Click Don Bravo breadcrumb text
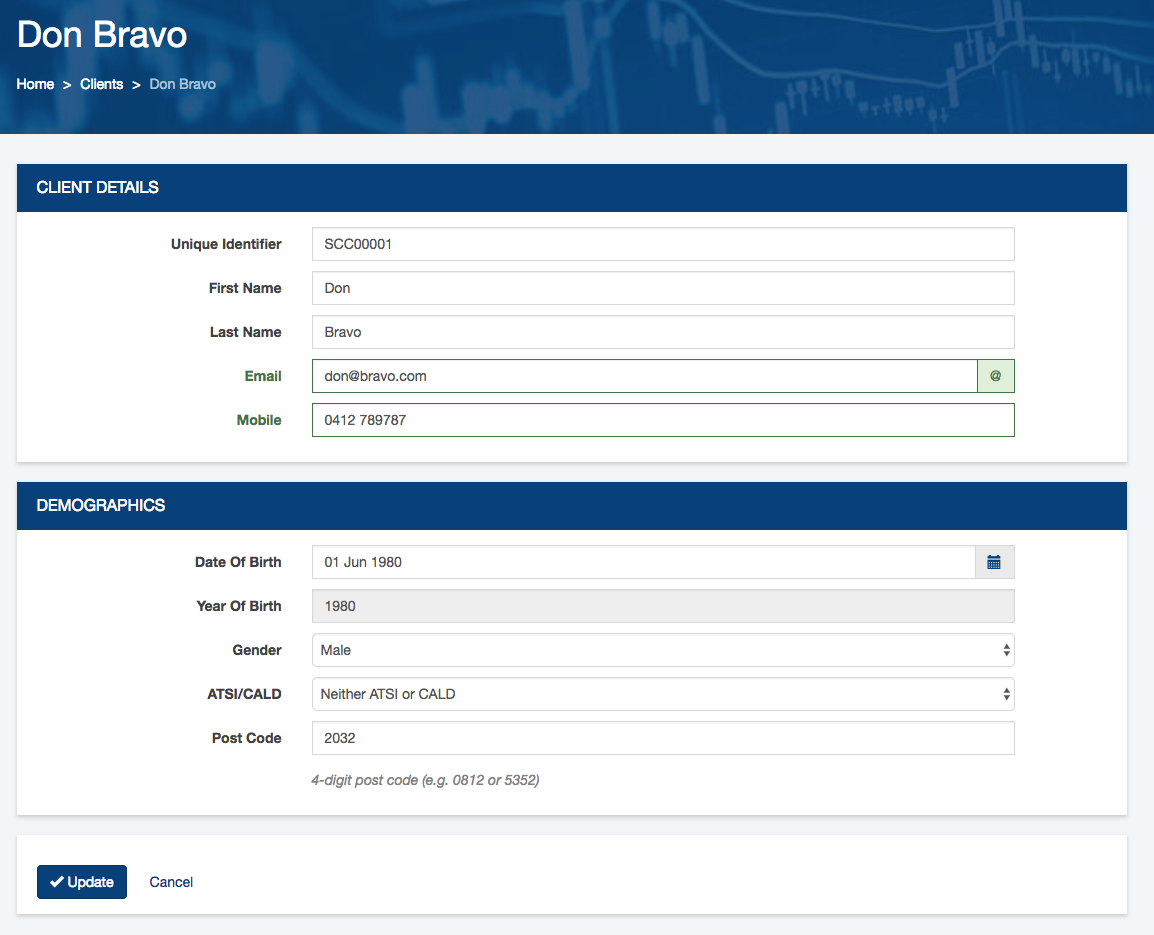1154x935 pixels. (183, 84)
